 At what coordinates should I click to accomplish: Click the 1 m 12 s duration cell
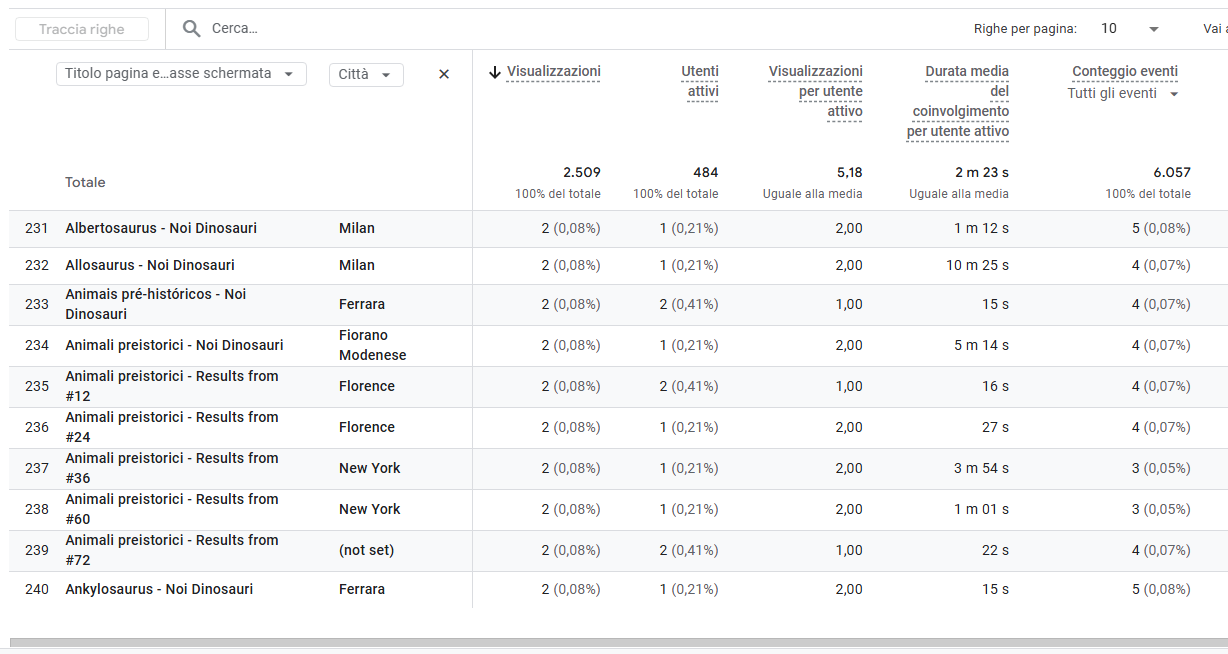pyautogui.click(x=981, y=228)
